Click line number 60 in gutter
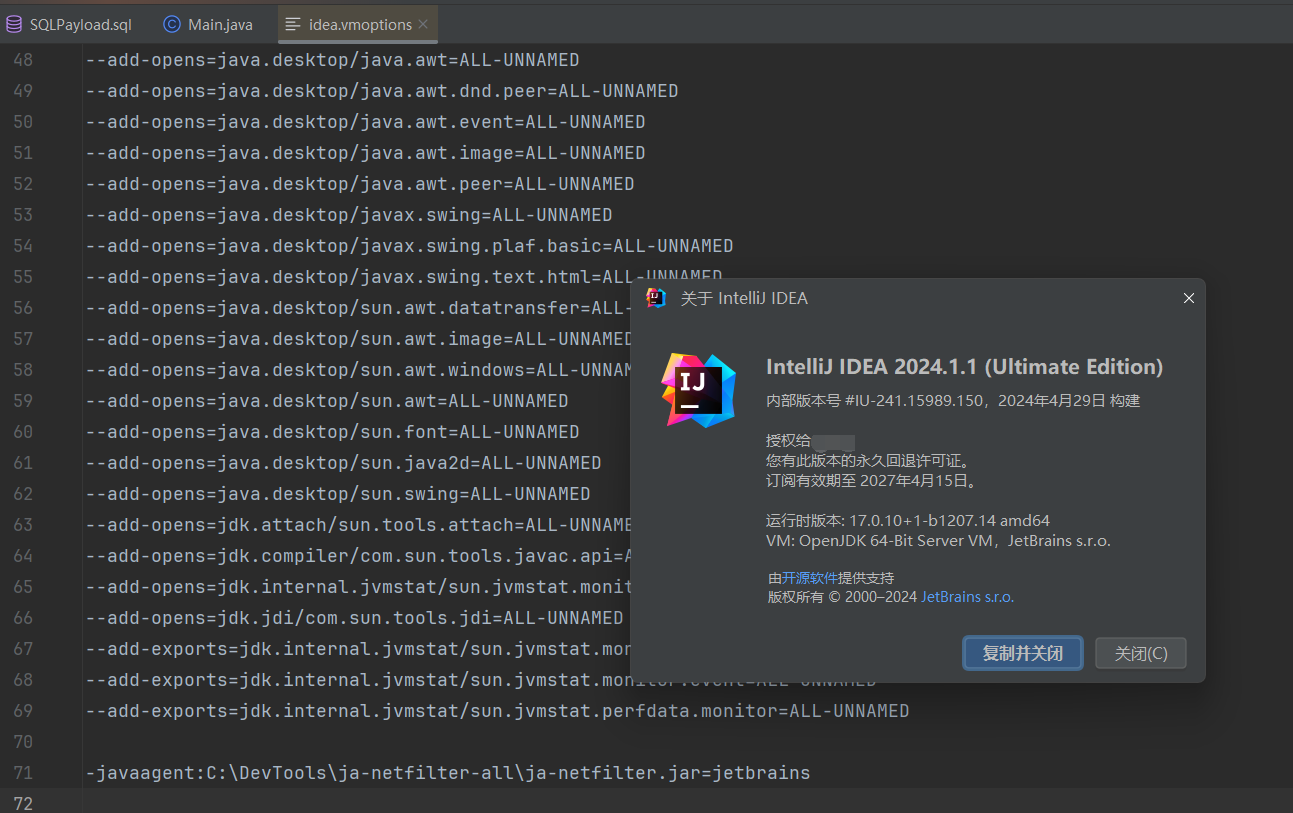Viewport: 1293px width, 813px height. (x=22, y=432)
